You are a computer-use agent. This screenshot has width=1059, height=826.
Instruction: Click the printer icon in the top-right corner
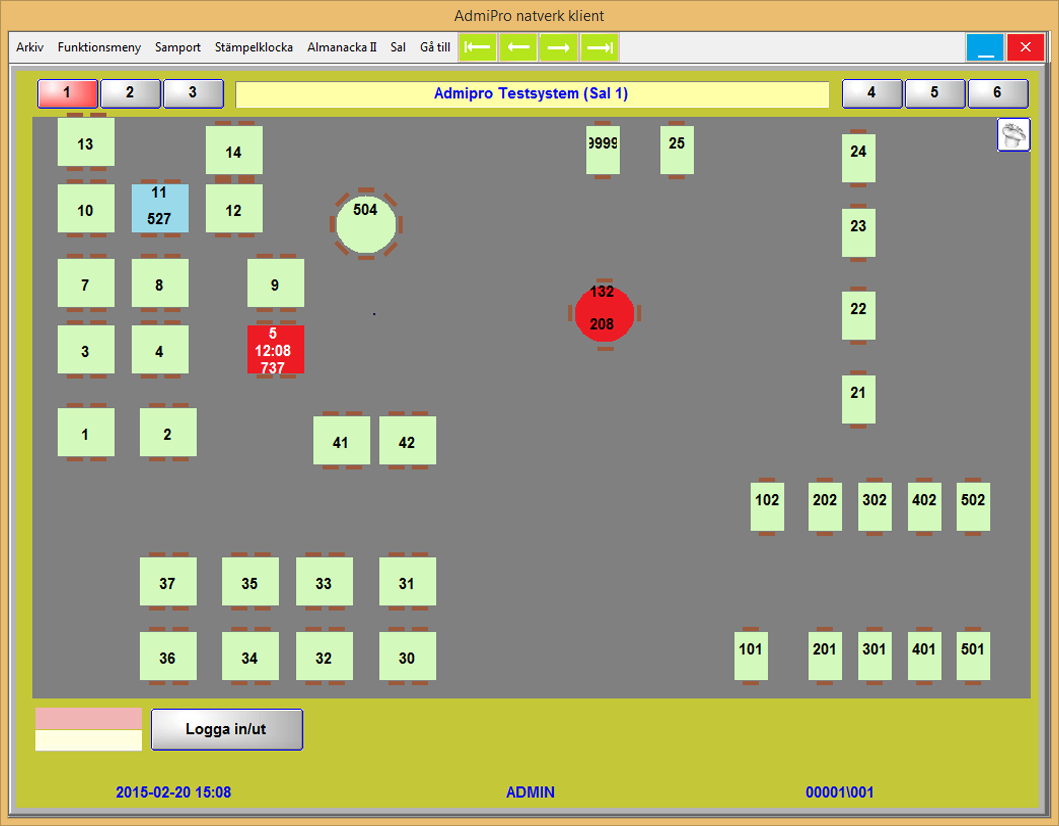(x=1013, y=135)
